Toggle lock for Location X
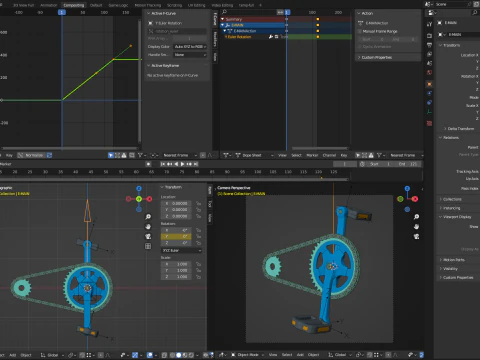 click(x=198, y=203)
